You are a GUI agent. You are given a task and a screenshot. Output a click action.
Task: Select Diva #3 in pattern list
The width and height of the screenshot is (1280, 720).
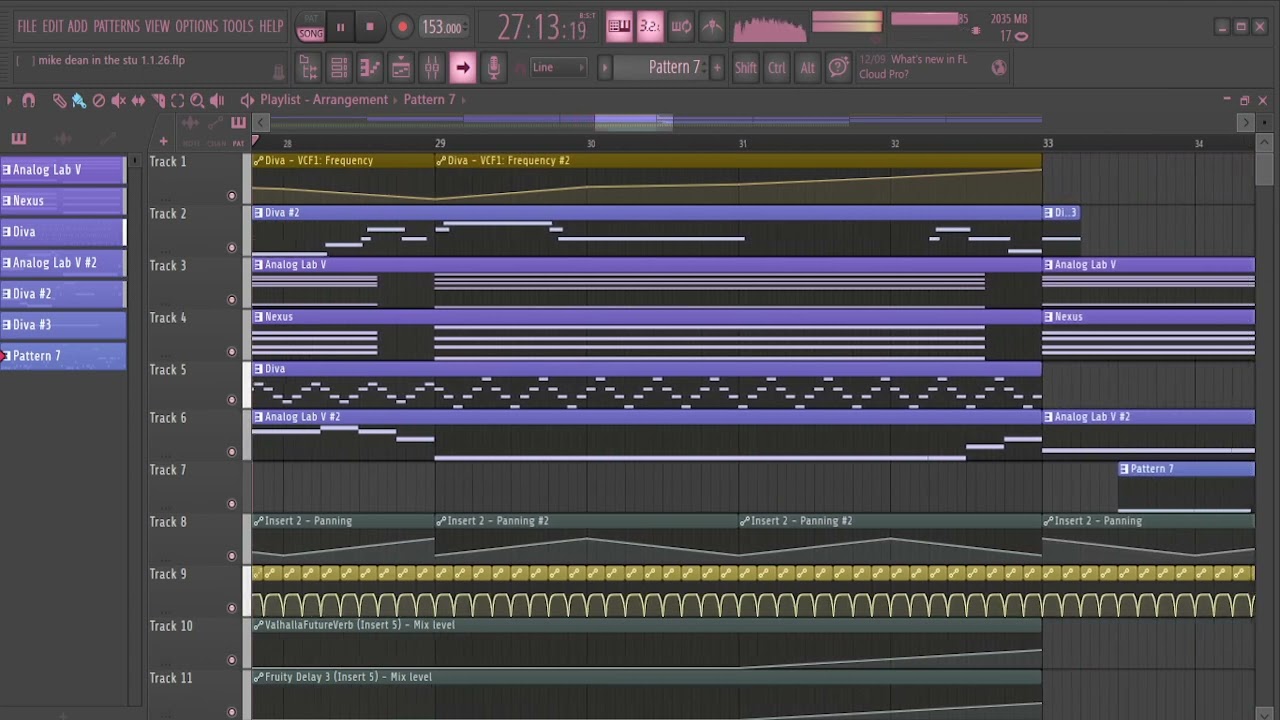pos(63,325)
